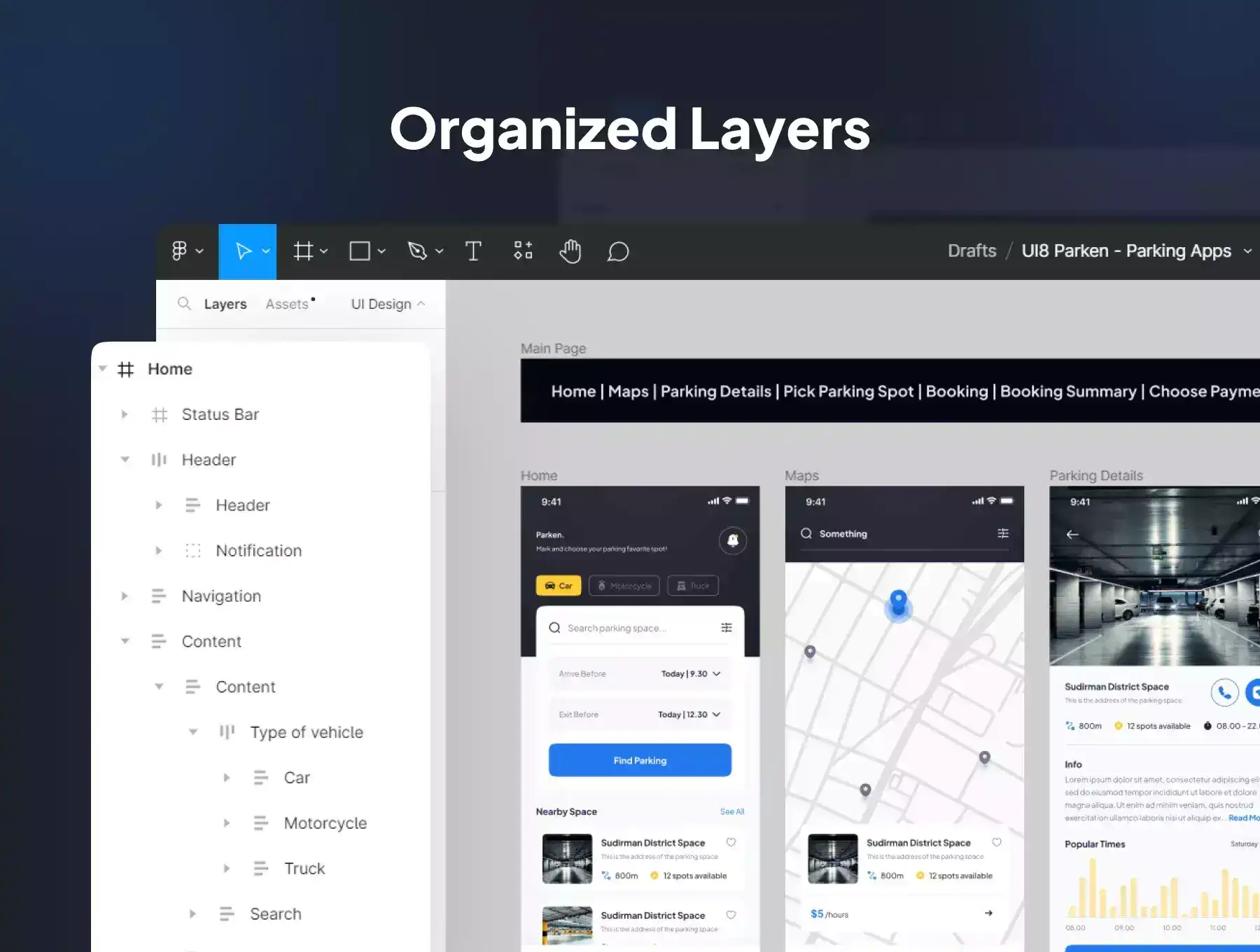Select the Pen tool
The height and width of the screenshot is (952, 1260).
[417, 251]
